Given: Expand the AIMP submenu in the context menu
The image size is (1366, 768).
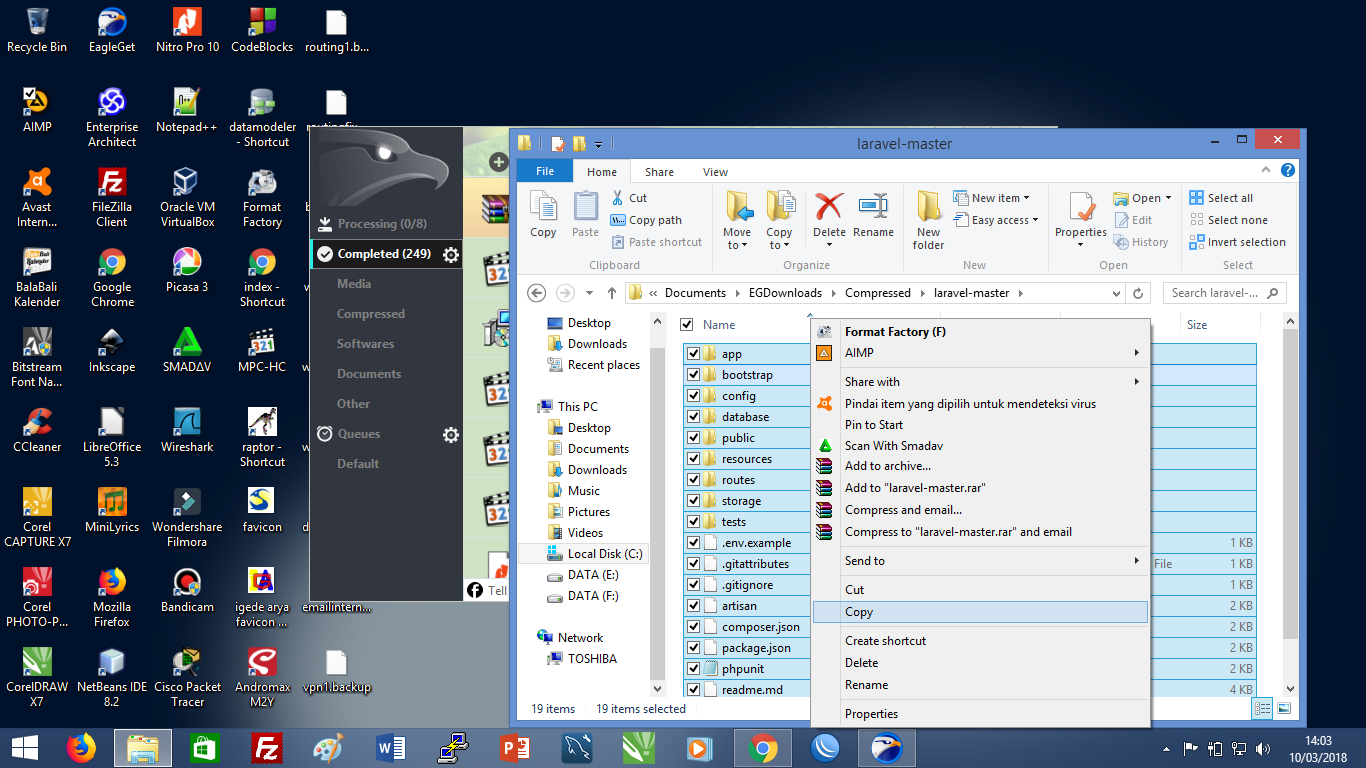Looking at the screenshot, I should point(1136,353).
